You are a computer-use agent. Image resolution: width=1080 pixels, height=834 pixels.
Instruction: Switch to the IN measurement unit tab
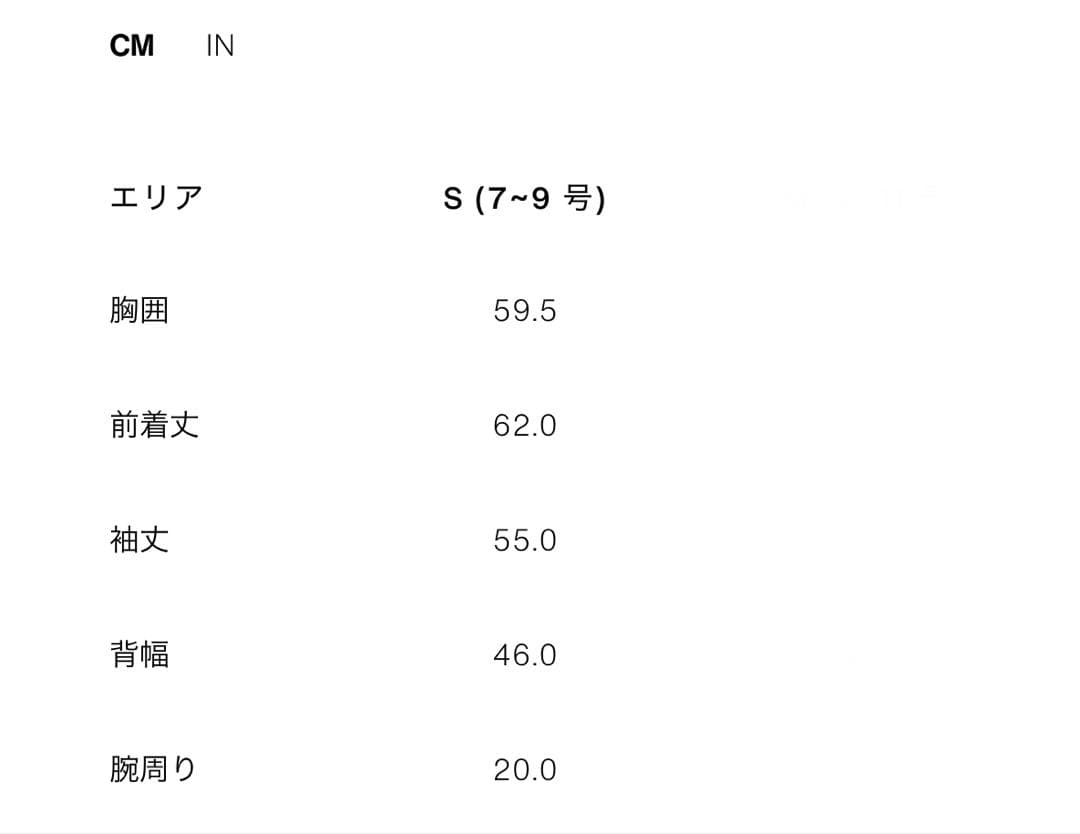coord(222,44)
